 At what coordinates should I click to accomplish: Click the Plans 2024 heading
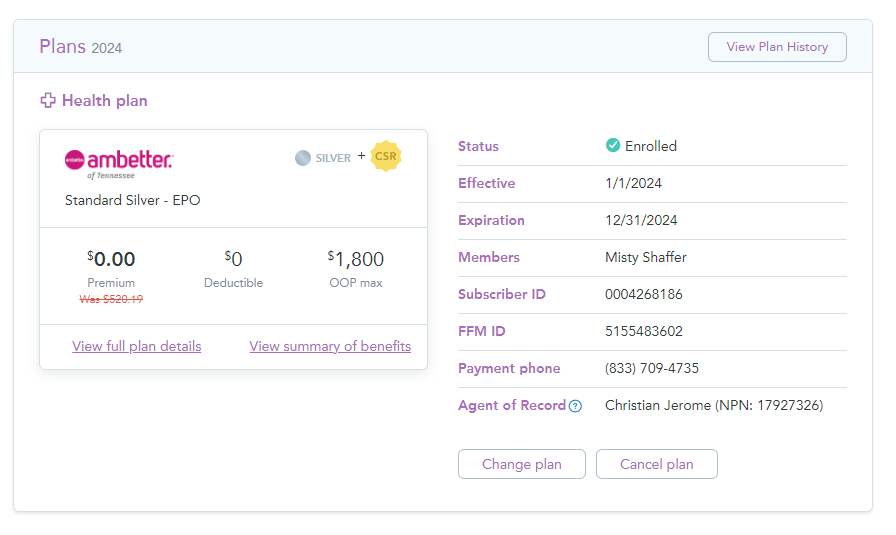[81, 47]
